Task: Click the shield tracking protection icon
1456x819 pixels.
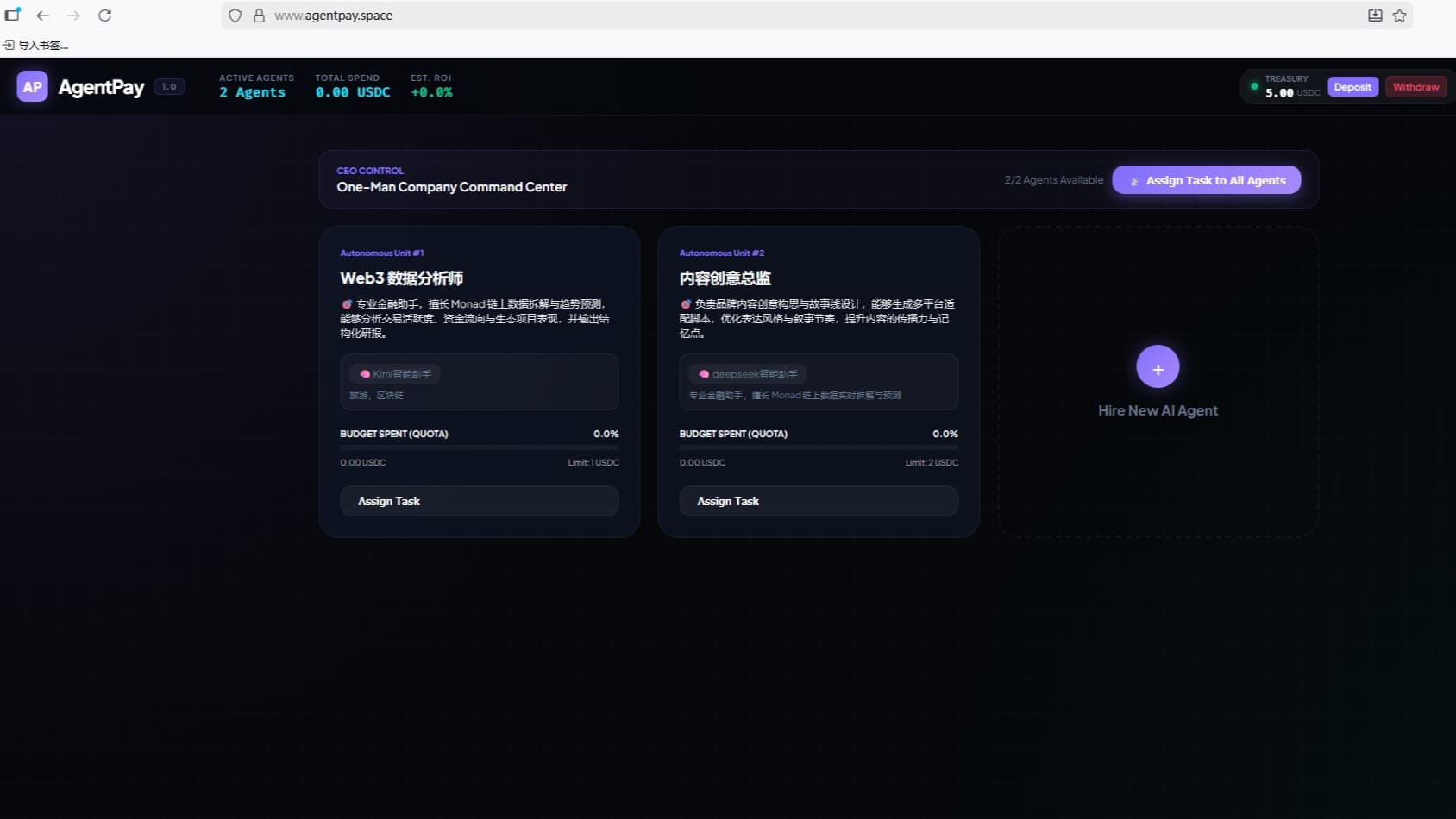Action: point(235,16)
